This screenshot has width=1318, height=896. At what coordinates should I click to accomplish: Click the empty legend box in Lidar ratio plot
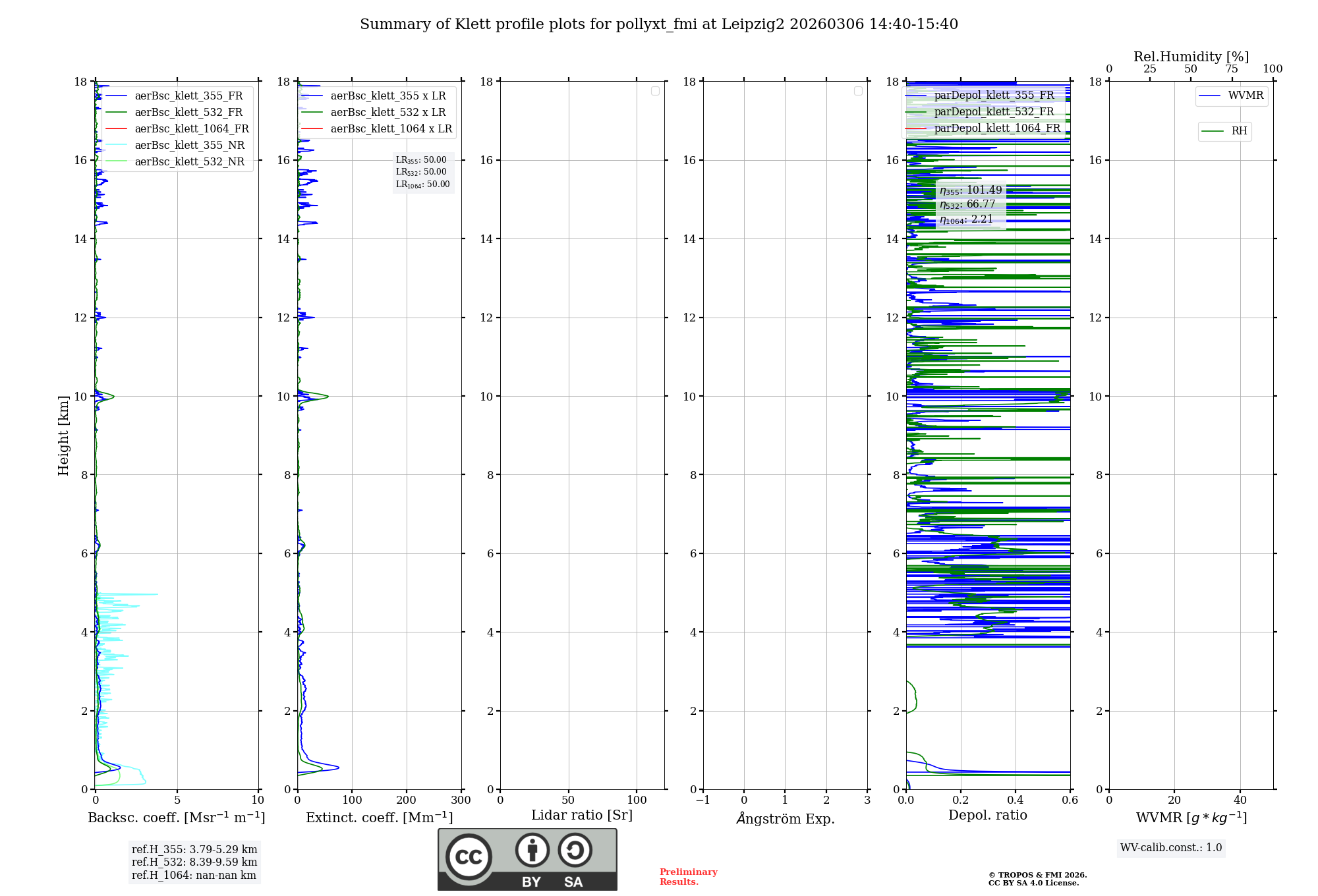(655, 91)
